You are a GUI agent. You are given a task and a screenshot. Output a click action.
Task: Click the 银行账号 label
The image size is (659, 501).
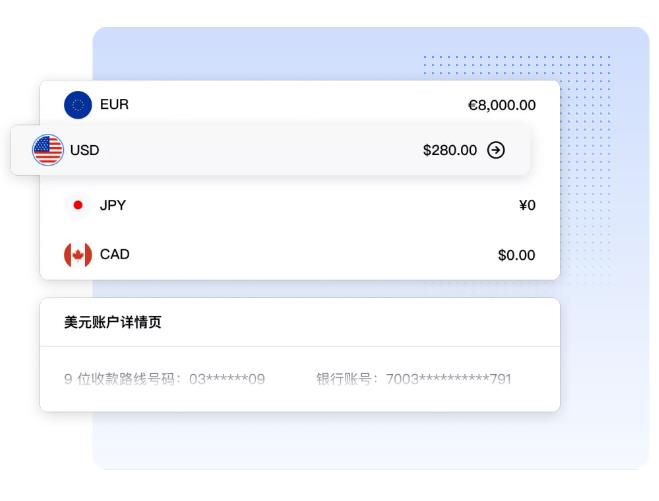[346, 379]
